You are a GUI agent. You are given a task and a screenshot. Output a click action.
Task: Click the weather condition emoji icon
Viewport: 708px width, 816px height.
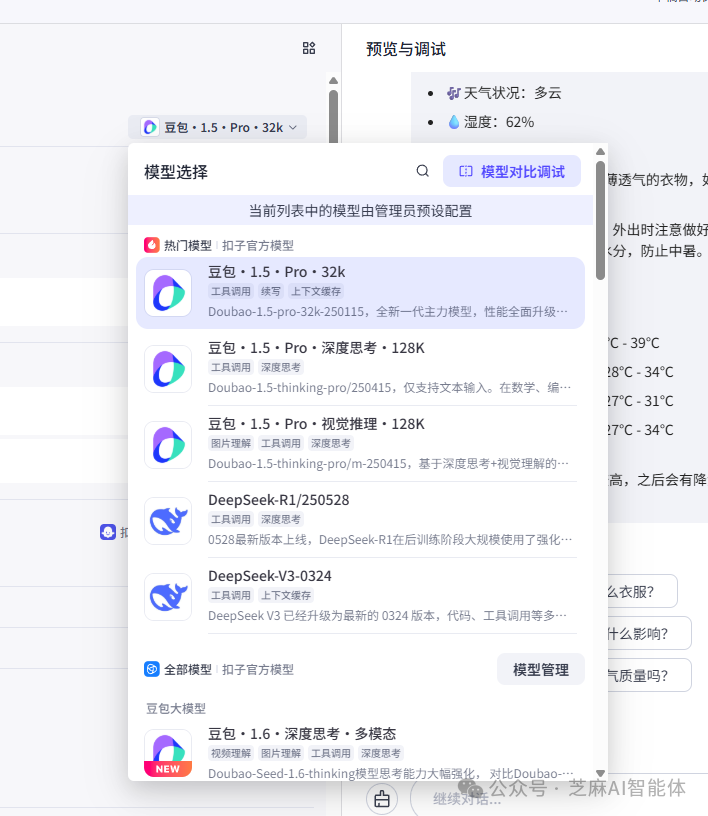[454, 93]
